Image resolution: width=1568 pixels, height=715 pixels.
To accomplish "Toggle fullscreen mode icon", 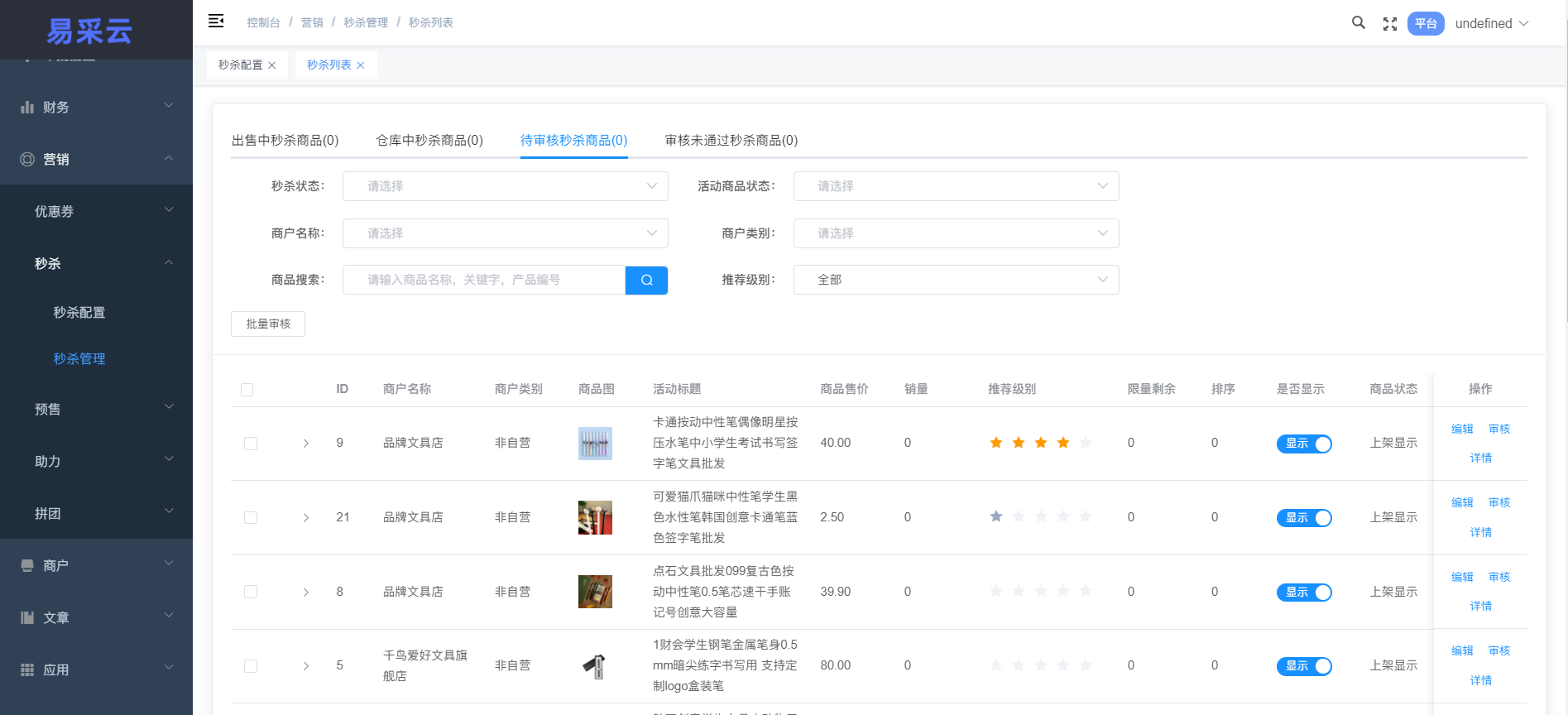I will (1390, 24).
